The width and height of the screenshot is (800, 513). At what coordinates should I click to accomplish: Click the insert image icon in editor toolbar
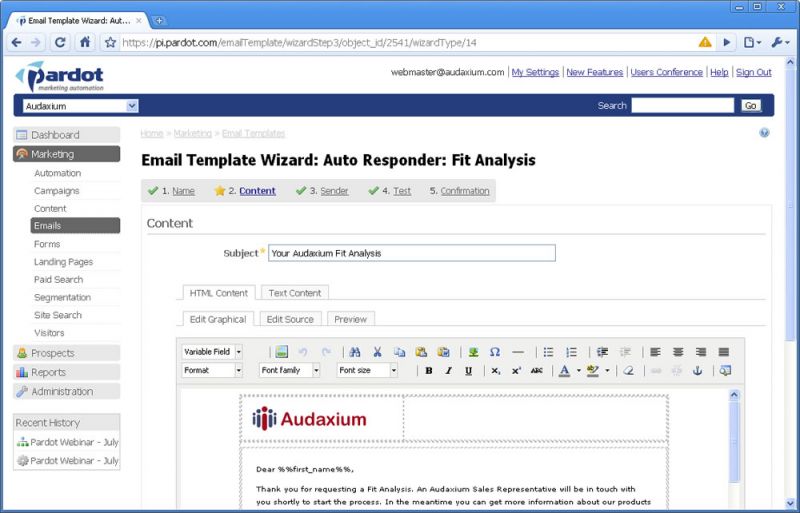(x=282, y=352)
